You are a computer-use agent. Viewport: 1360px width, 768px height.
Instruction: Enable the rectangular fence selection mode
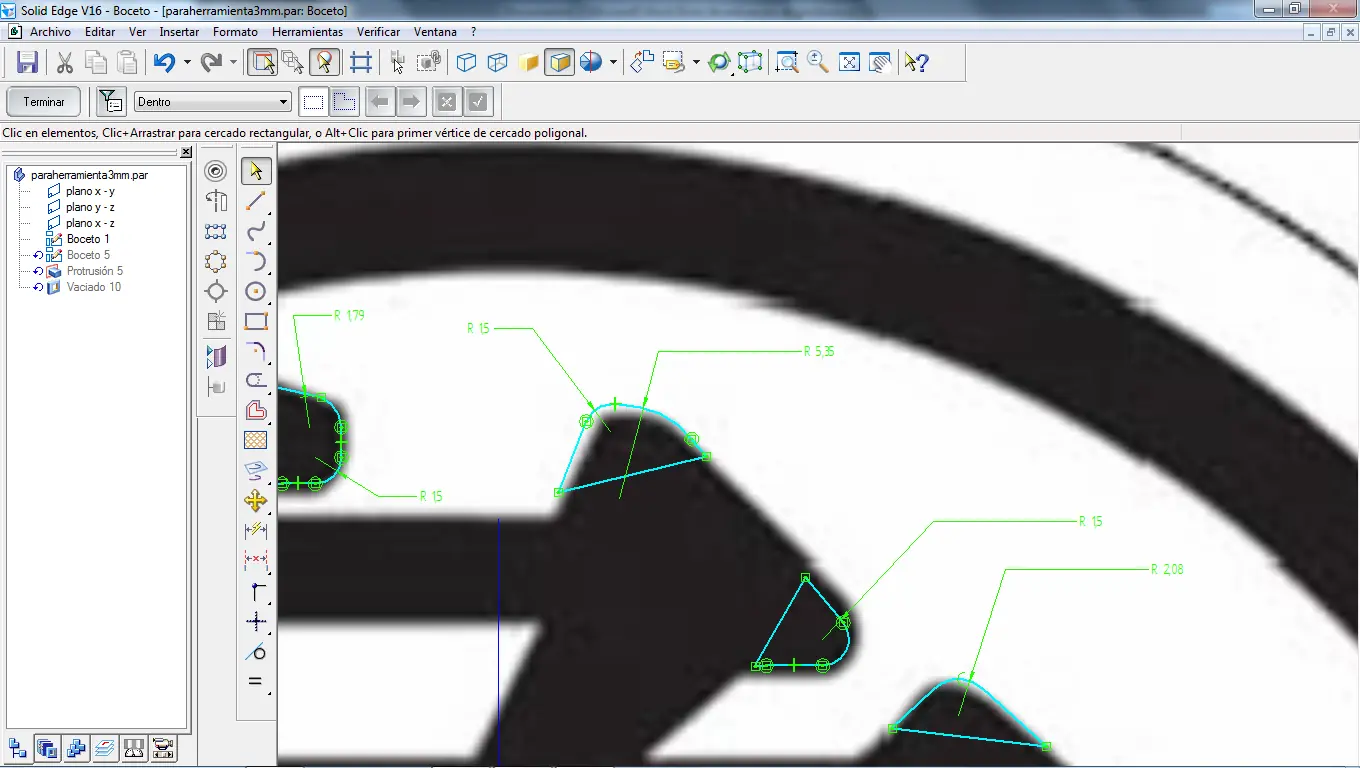pyautogui.click(x=313, y=101)
